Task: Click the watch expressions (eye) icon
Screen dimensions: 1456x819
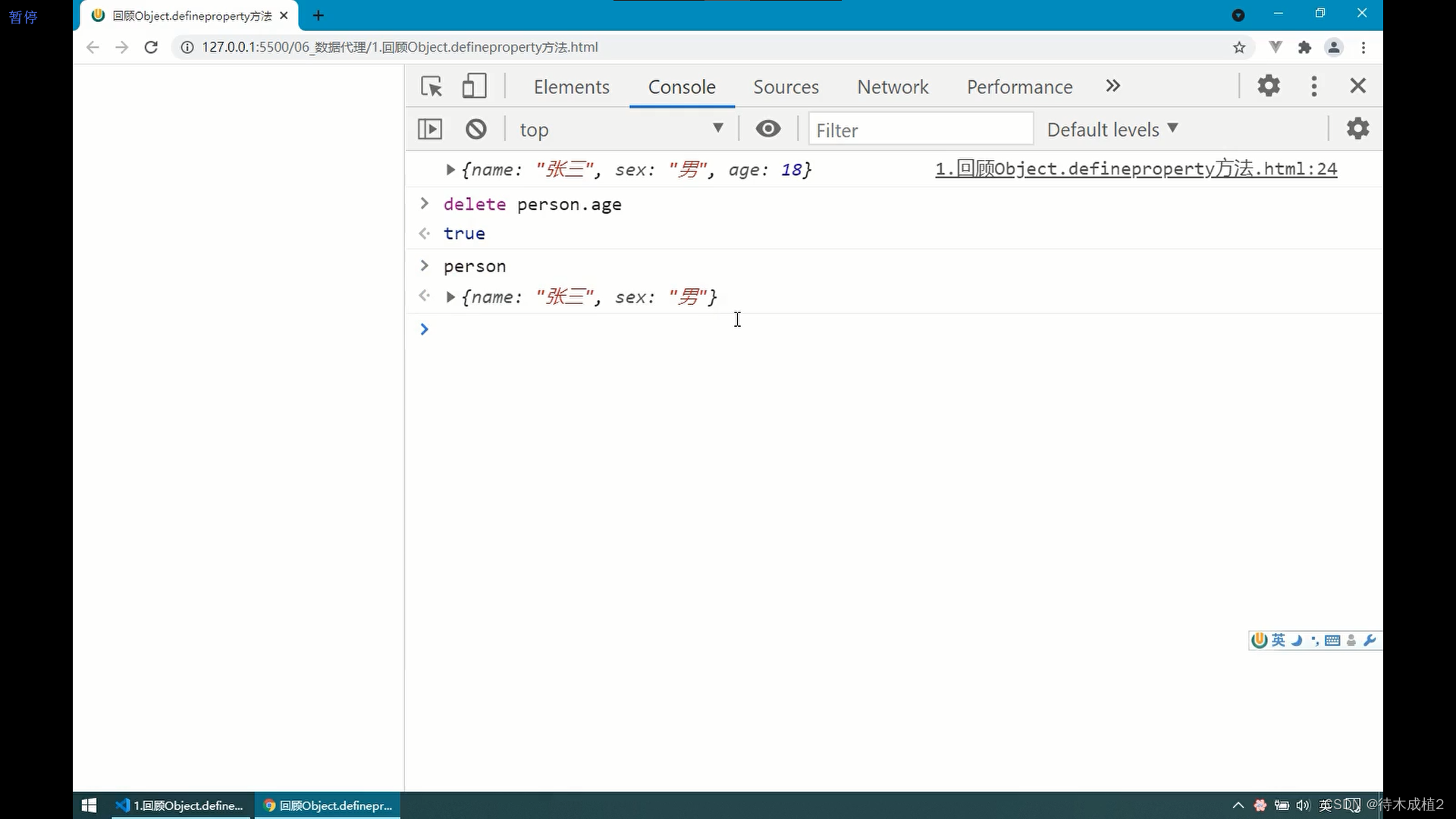Action: click(768, 129)
